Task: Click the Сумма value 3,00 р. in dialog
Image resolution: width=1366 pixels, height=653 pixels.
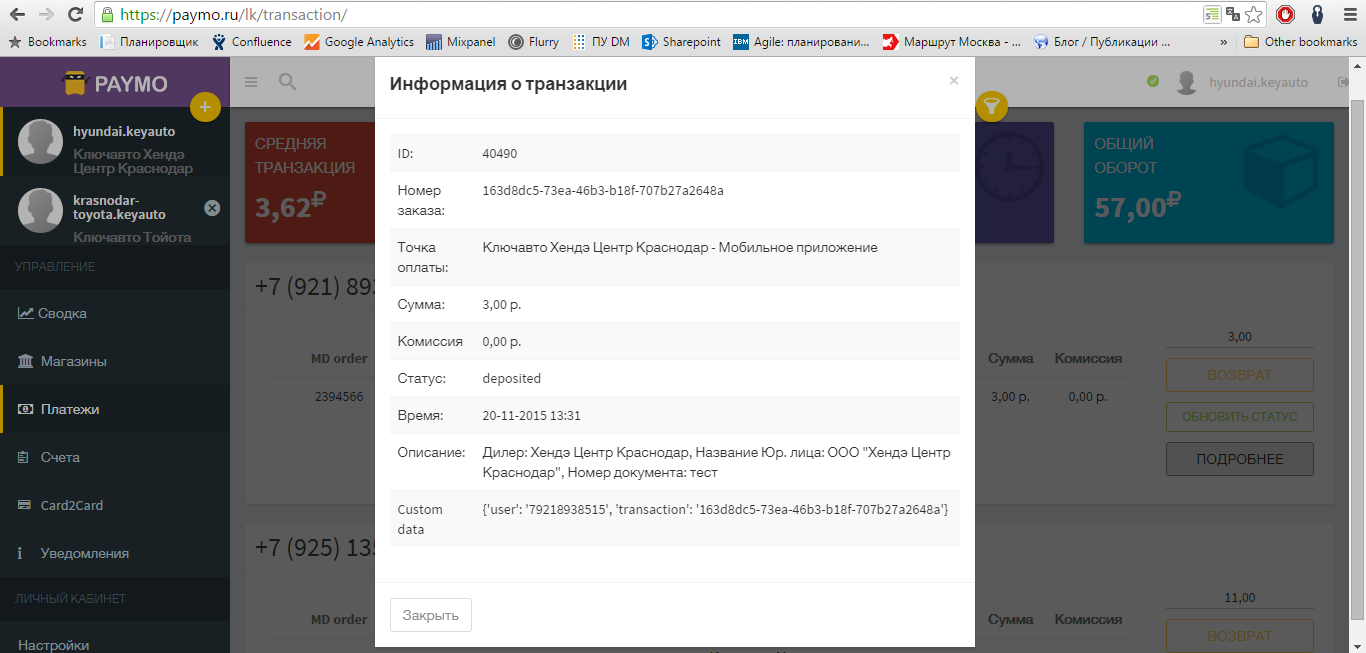Action: click(x=502, y=304)
